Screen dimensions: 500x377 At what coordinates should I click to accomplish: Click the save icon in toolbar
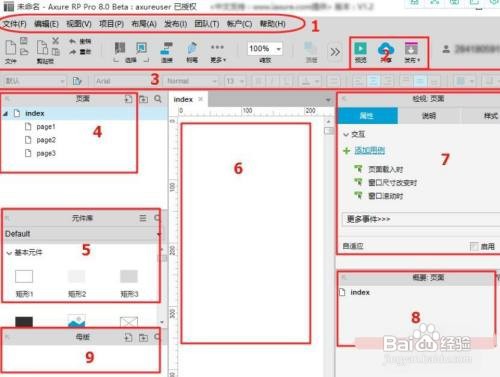point(24,41)
